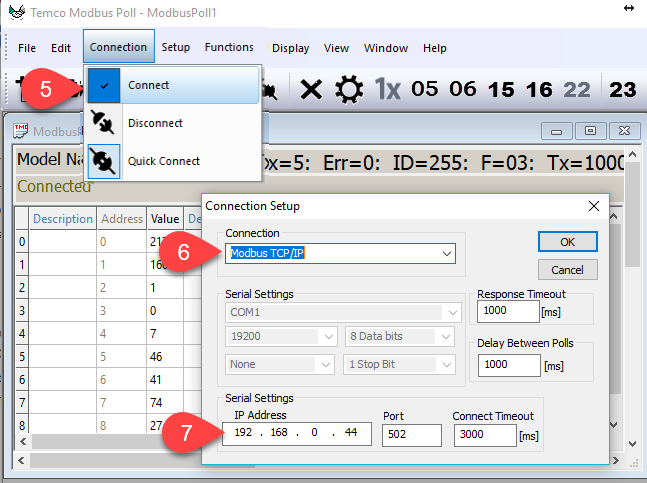The width and height of the screenshot is (647, 483).
Task: Open the File menu
Action: coord(27,48)
